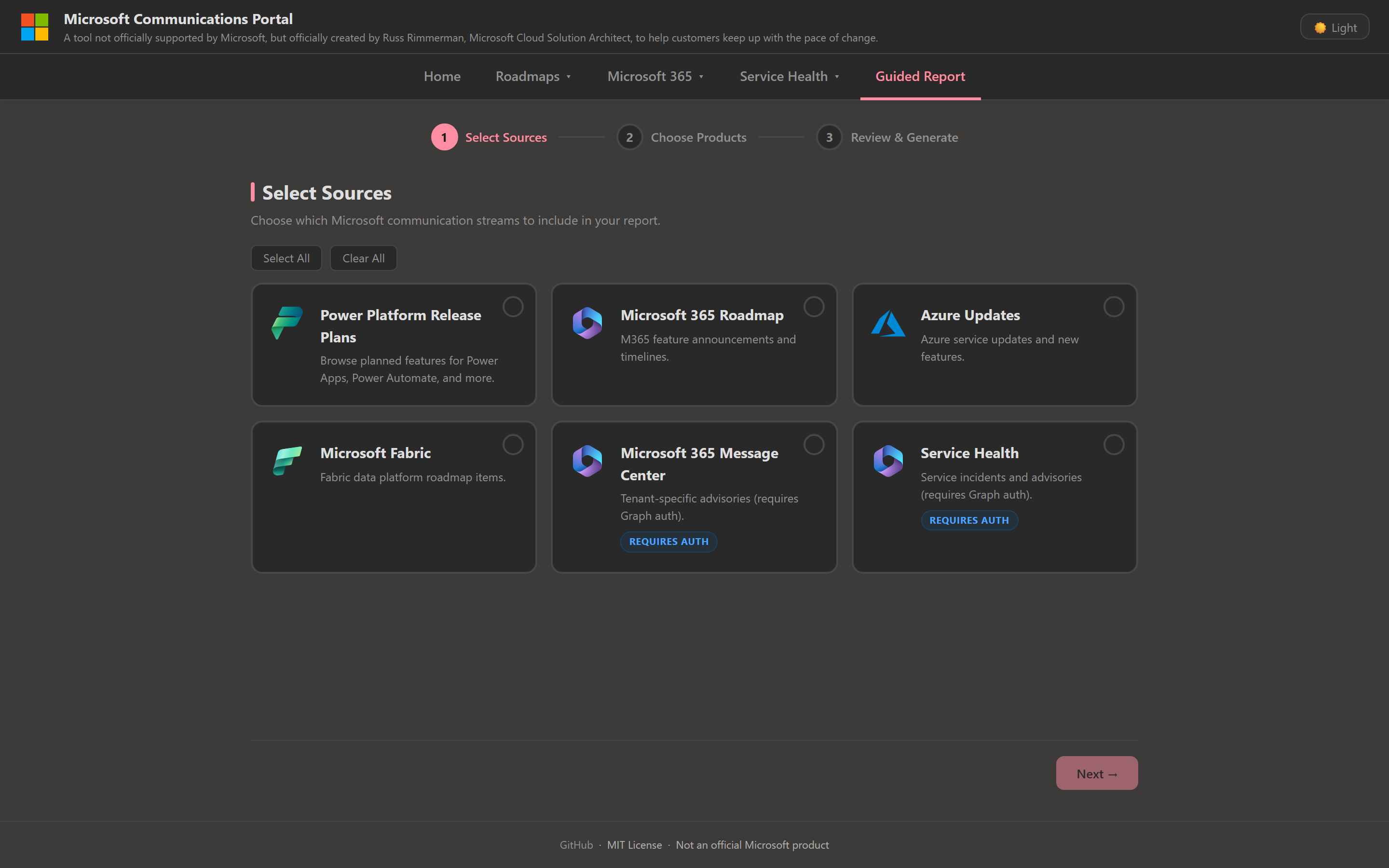
Task: Select Microsoft 365 Message Center radio circle
Action: click(814, 444)
